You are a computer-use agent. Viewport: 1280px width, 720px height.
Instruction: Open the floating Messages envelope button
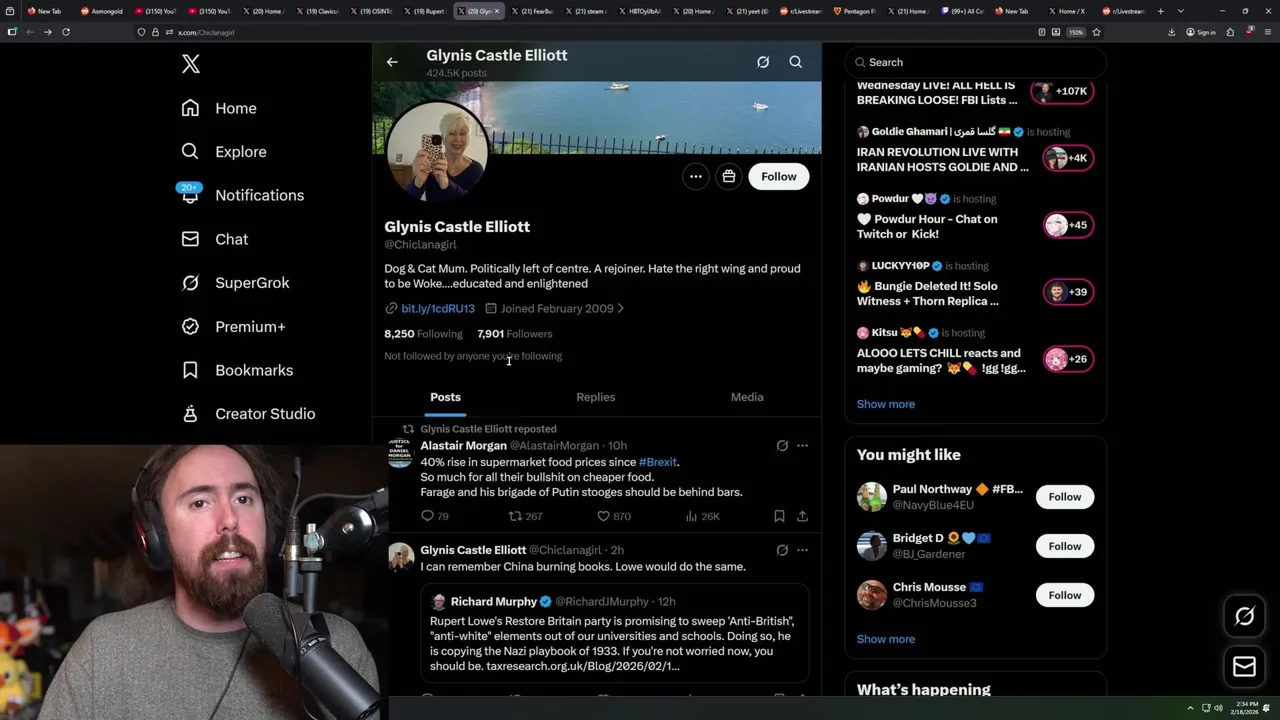[x=1245, y=667]
